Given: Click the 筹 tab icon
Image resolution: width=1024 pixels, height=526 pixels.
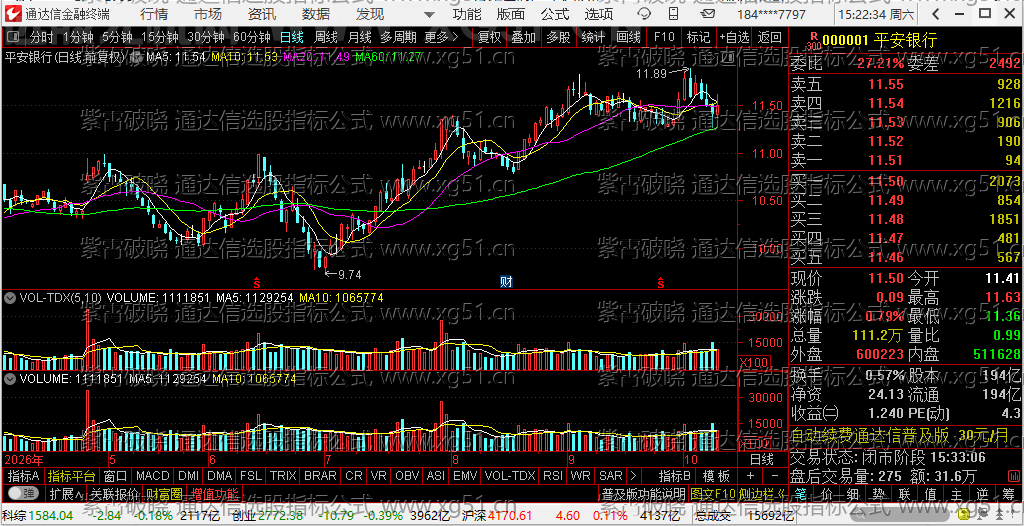Looking at the screenshot, I should (1008, 493).
